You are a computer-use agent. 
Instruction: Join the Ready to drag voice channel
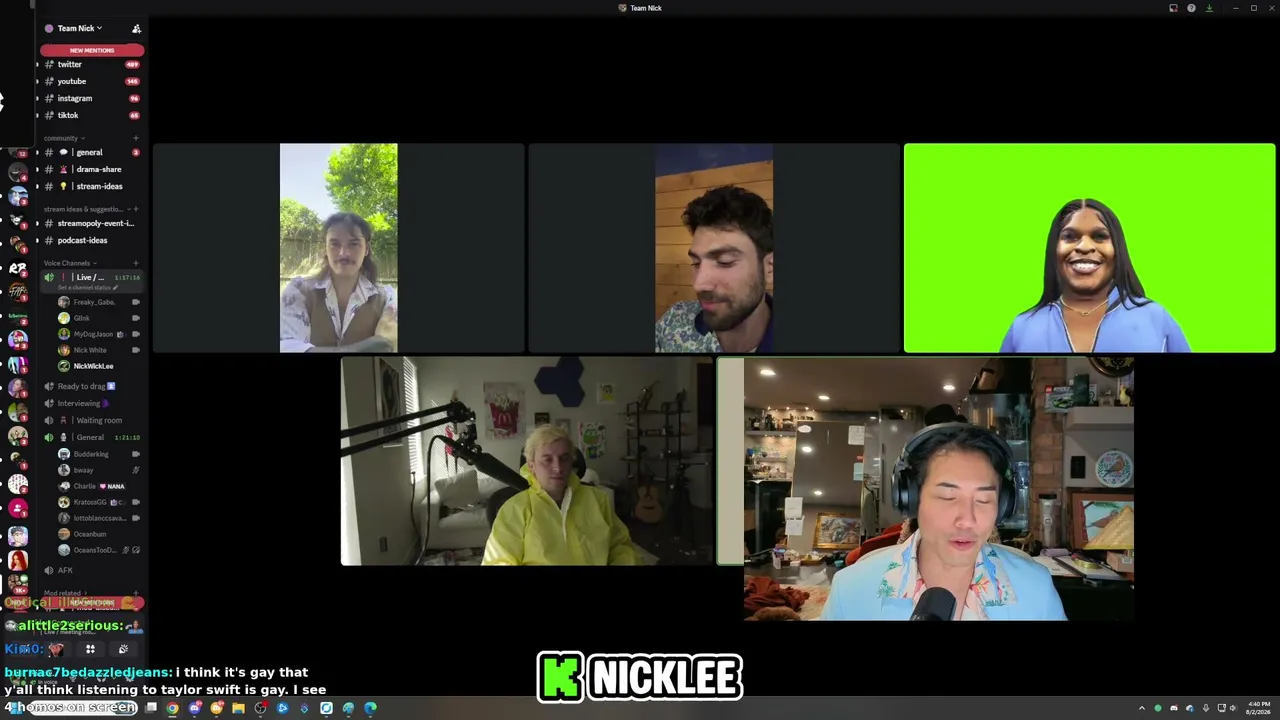coord(90,386)
